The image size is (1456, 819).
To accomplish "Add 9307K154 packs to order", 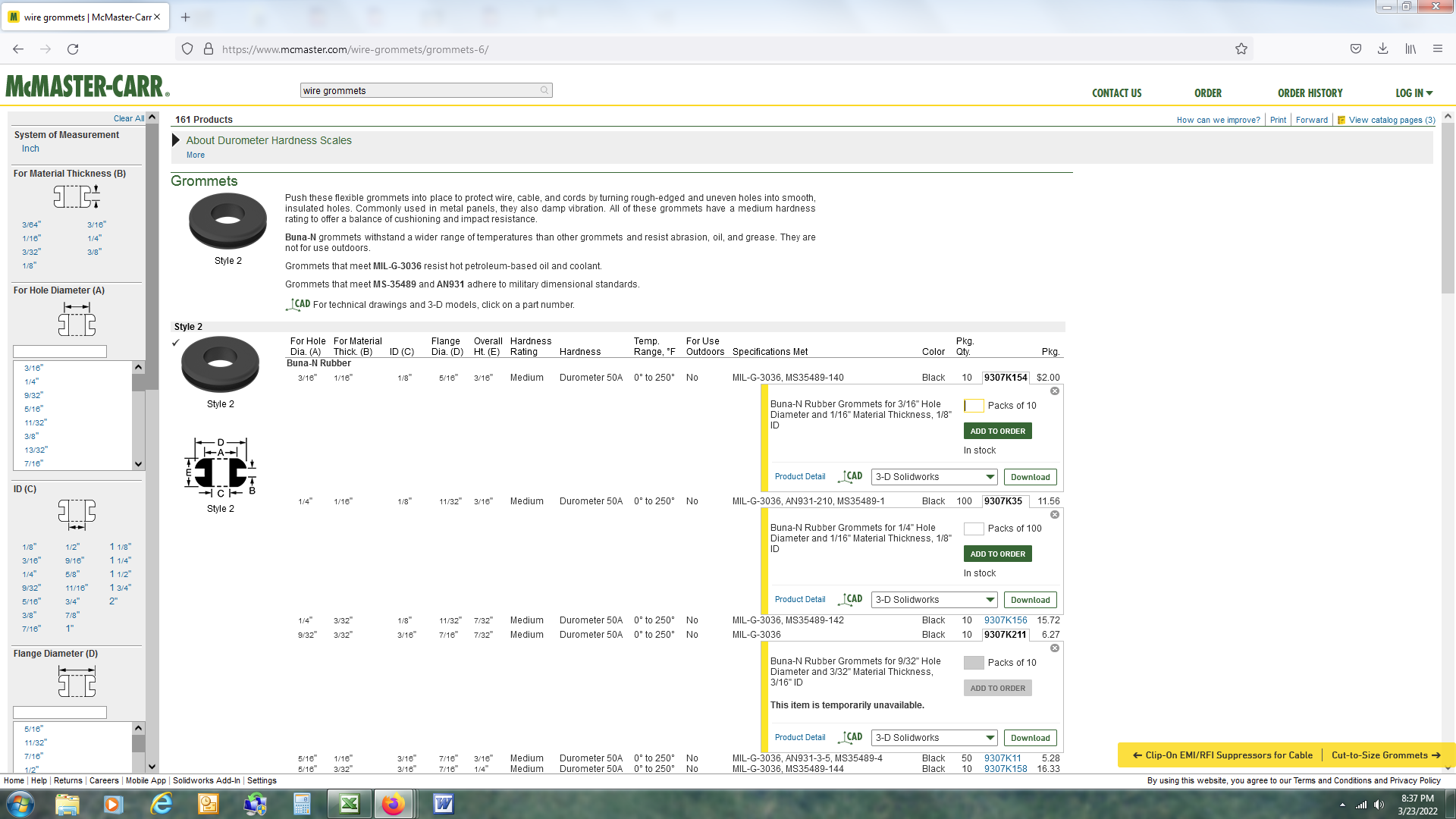I will (x=997, y=431).
